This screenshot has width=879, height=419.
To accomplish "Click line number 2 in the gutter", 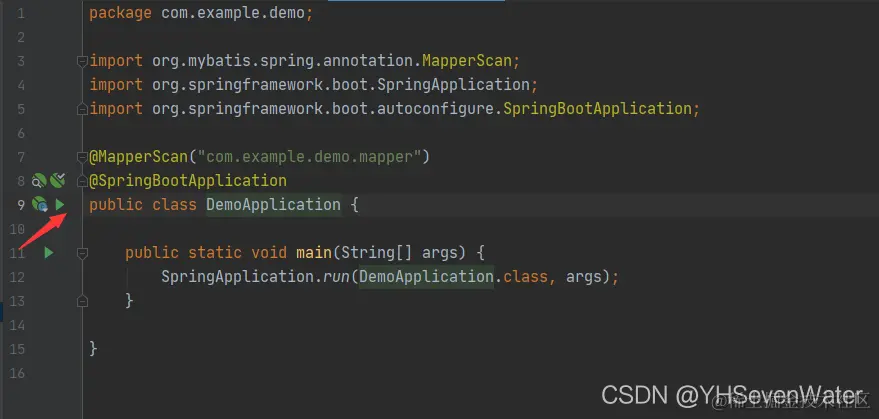I will pos(21,37).
